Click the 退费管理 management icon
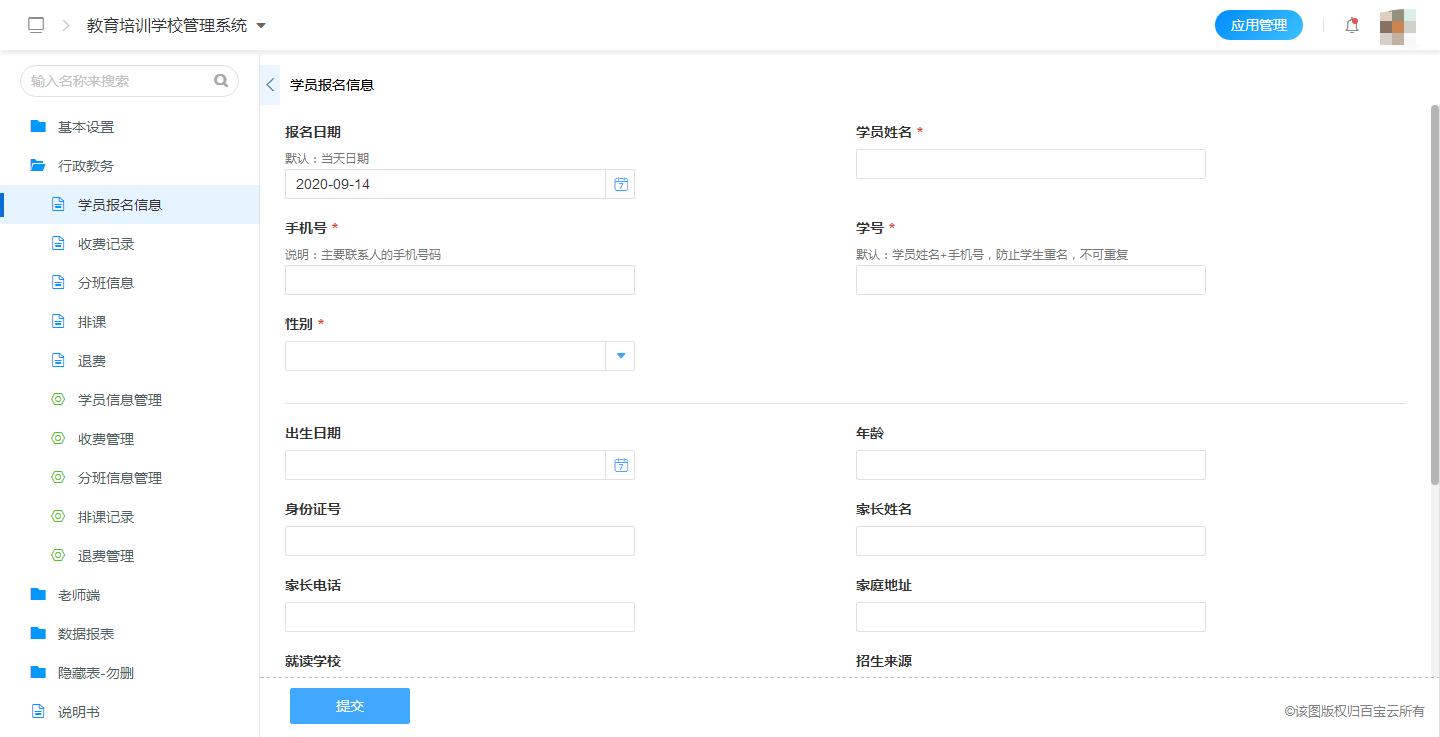 58,555
